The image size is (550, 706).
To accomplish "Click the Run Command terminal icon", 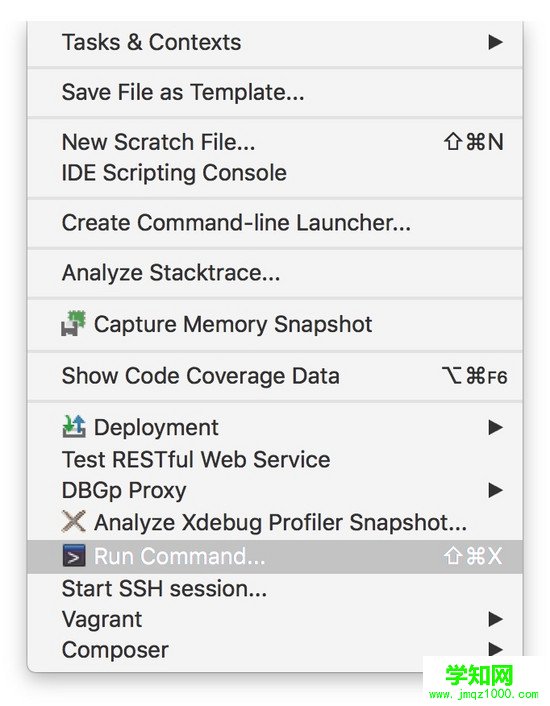I will click(73, 556).
